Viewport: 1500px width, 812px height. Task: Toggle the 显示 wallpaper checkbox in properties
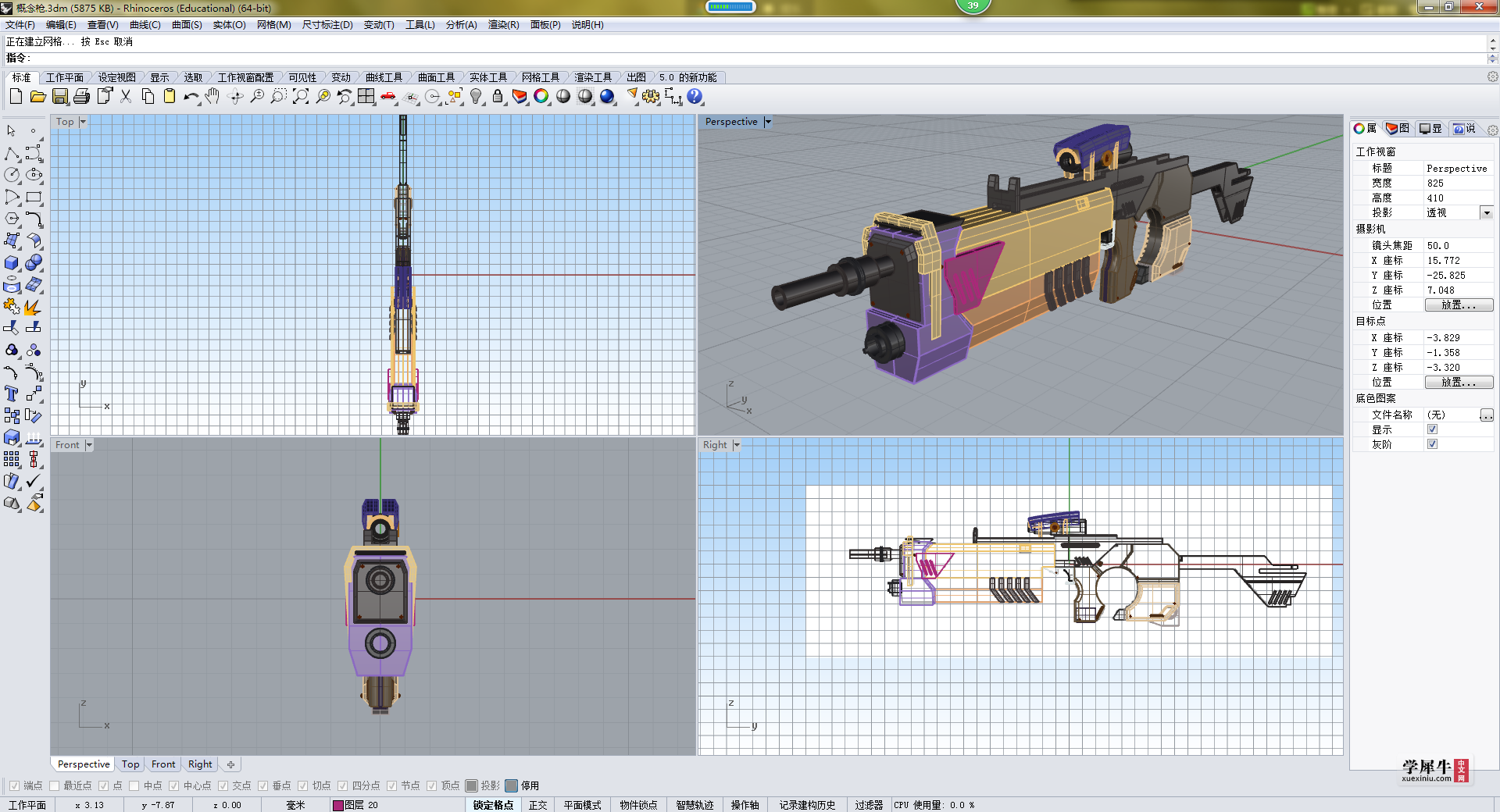1432,429
